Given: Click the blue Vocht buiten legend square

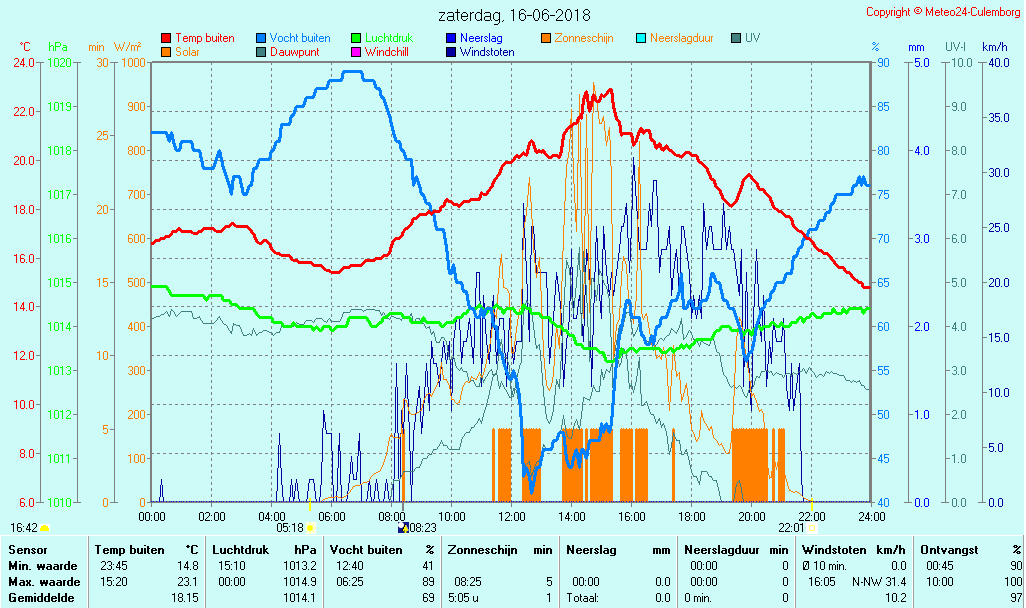Looking at the screenshot, I should click(261, 38).
